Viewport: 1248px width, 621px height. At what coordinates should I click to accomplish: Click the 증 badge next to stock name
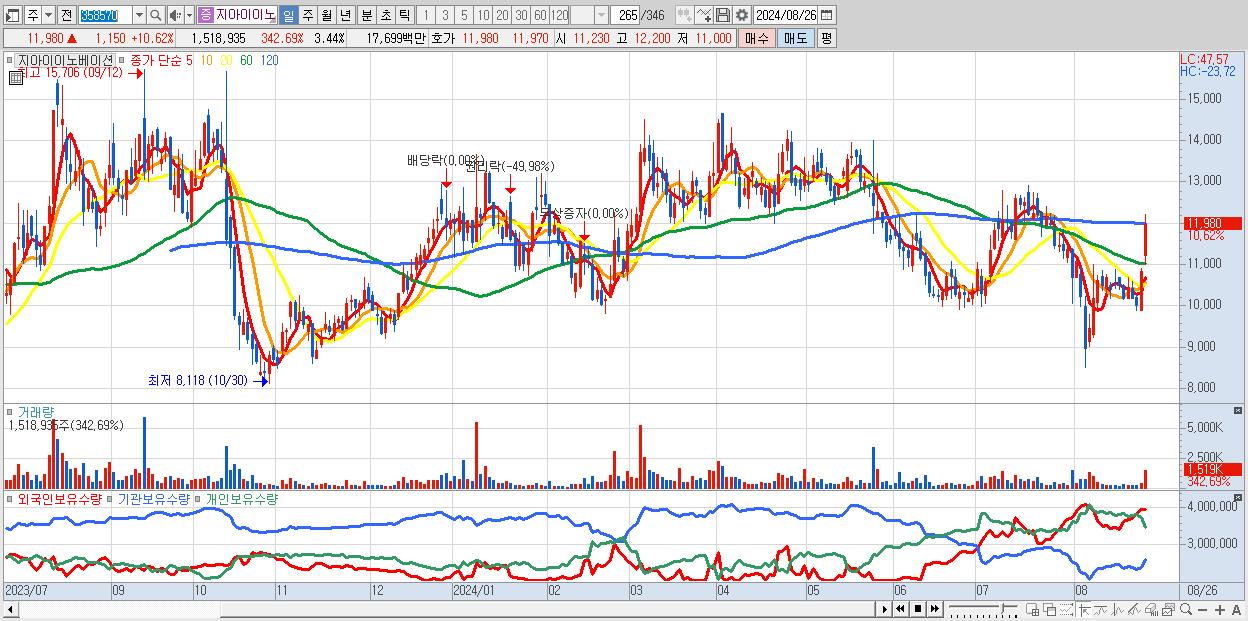(205, 15)
